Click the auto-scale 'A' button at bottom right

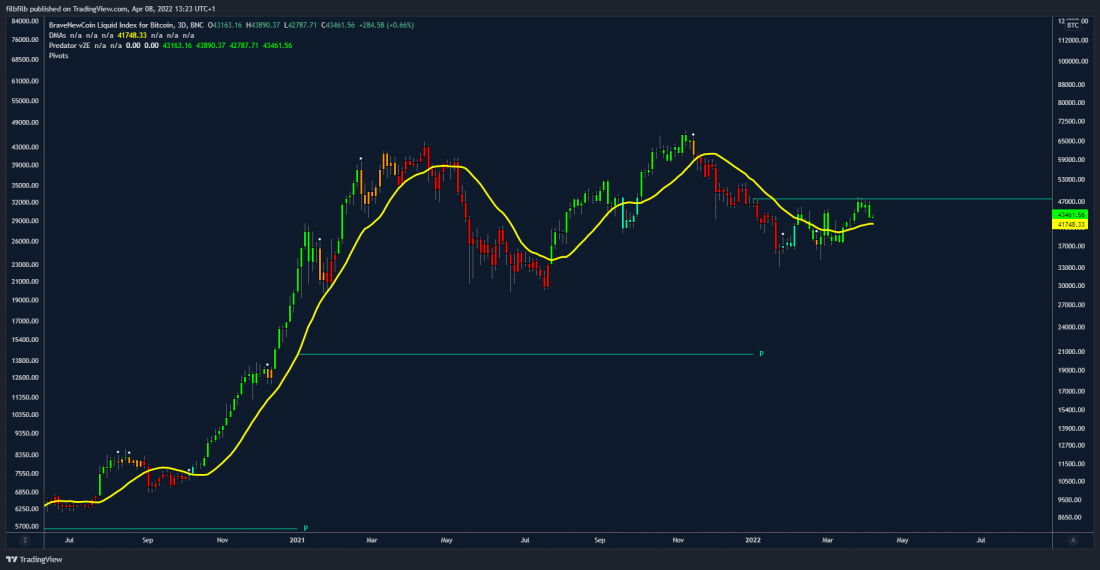1072,540
